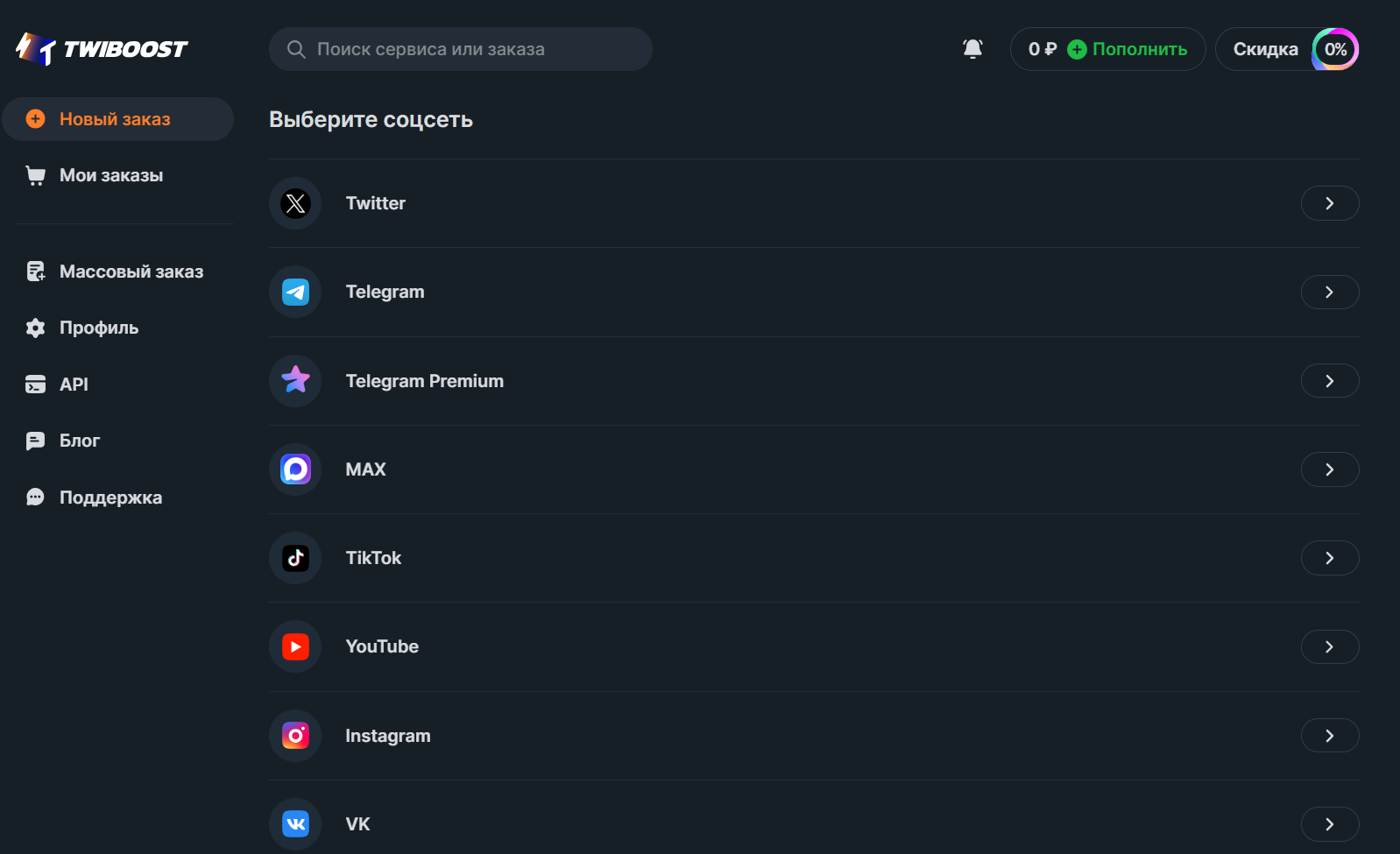This screenshot has height=854, width=1400.
Task: Click the Telegram Premium star icon
Action: (x=295, y=380)
